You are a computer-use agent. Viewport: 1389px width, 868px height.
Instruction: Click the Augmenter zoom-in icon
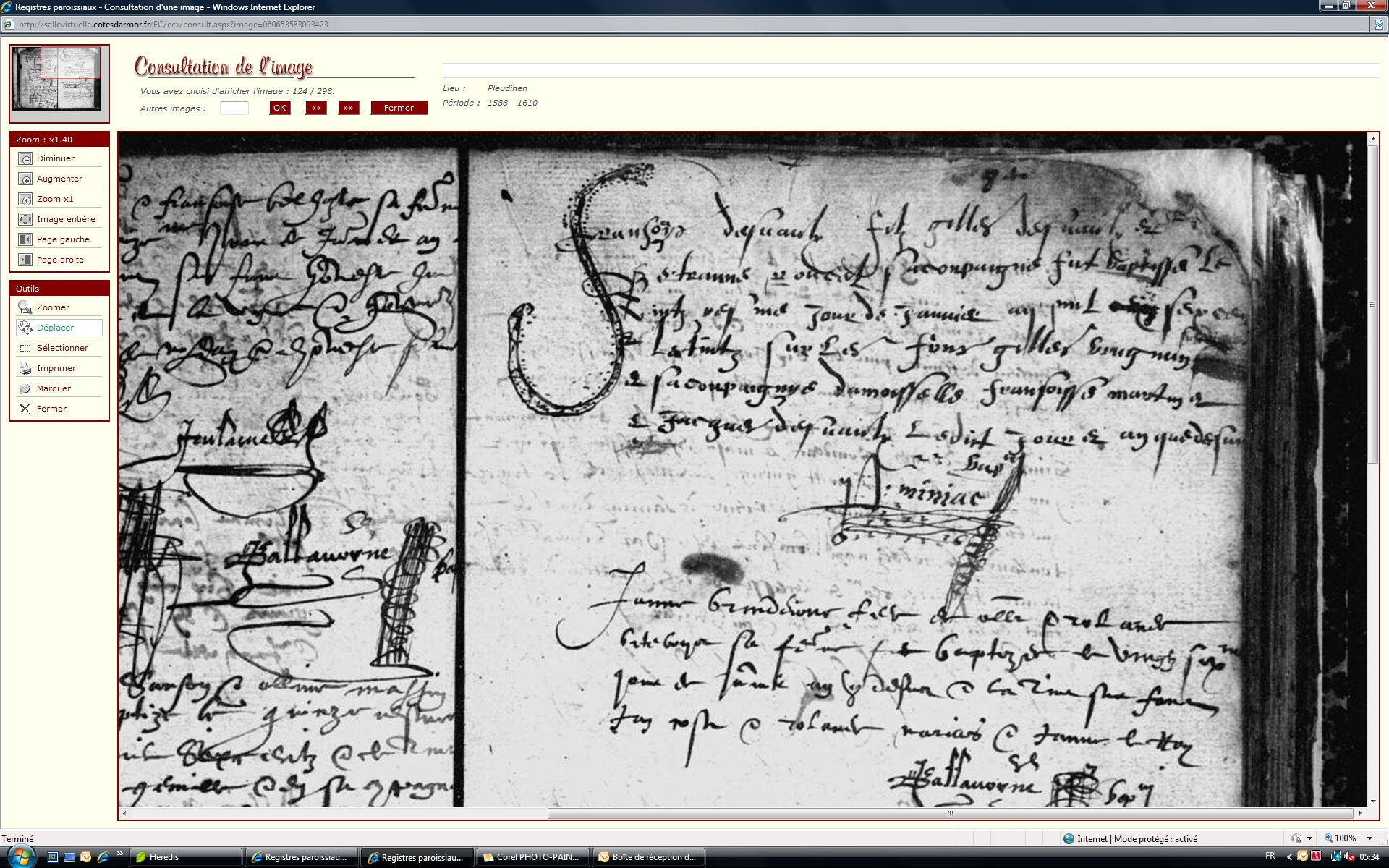pyautogui.click(x=25, y=179)
